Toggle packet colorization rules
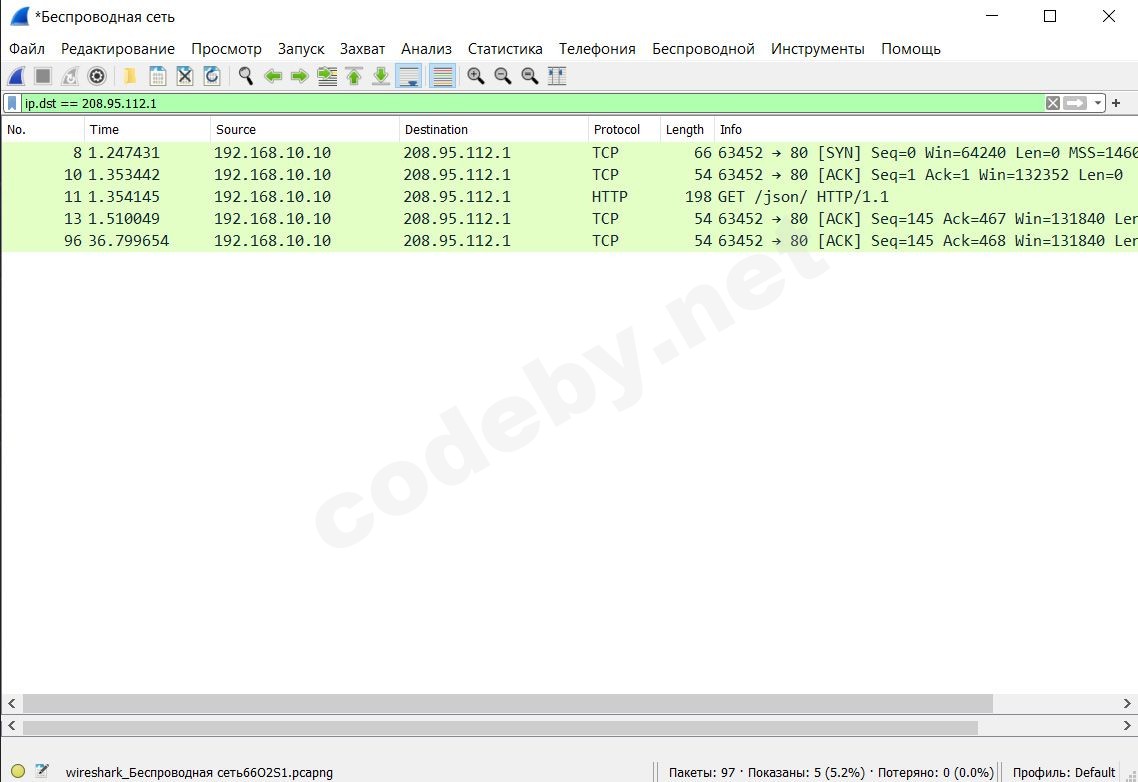Screen dimensions: 1138x782 (x=442, y=76)
